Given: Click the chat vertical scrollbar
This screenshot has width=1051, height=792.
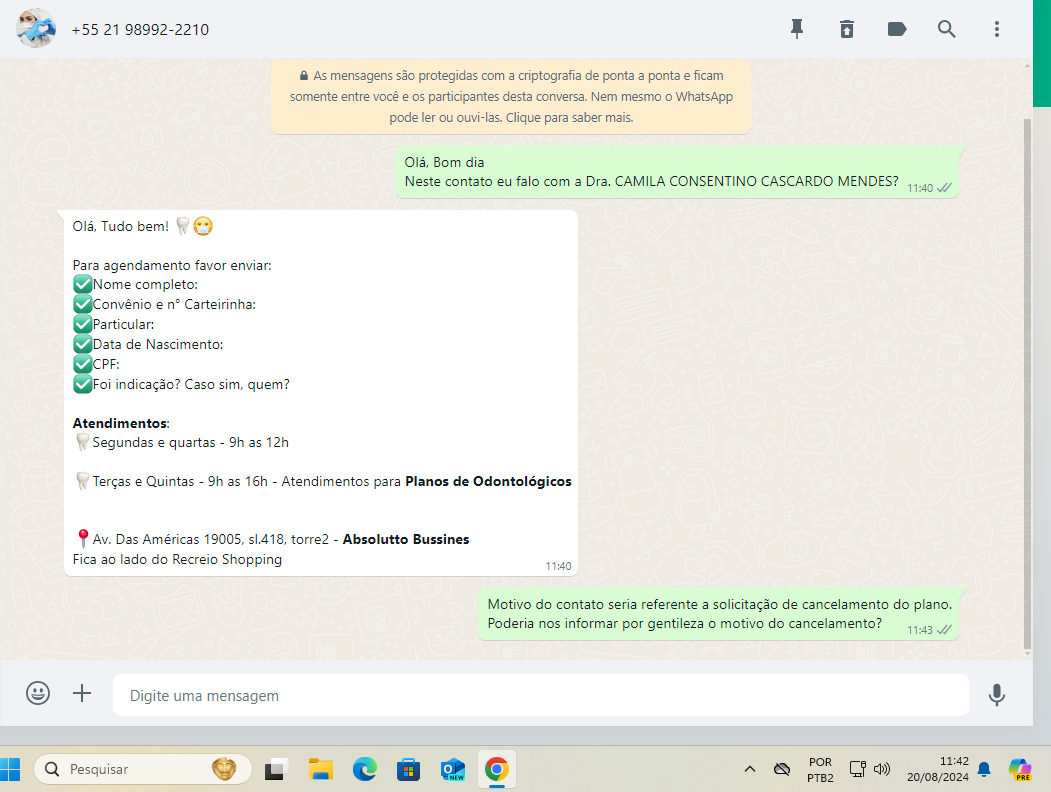Looking at the screenshot, I should pyautogui.click(x=1028, y=383).
